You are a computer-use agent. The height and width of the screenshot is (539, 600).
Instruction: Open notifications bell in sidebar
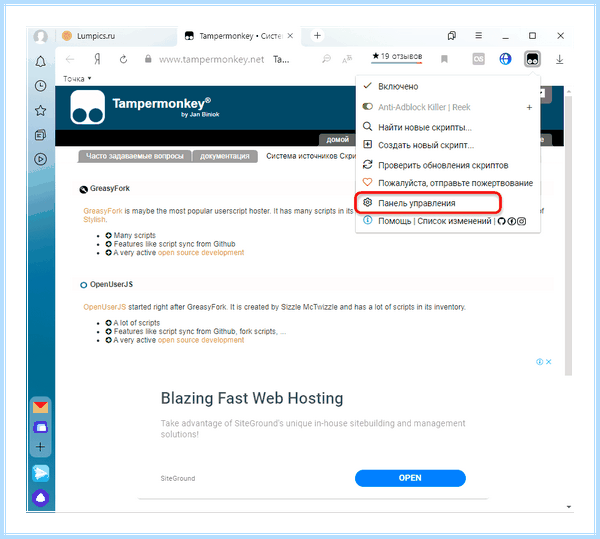41,62
